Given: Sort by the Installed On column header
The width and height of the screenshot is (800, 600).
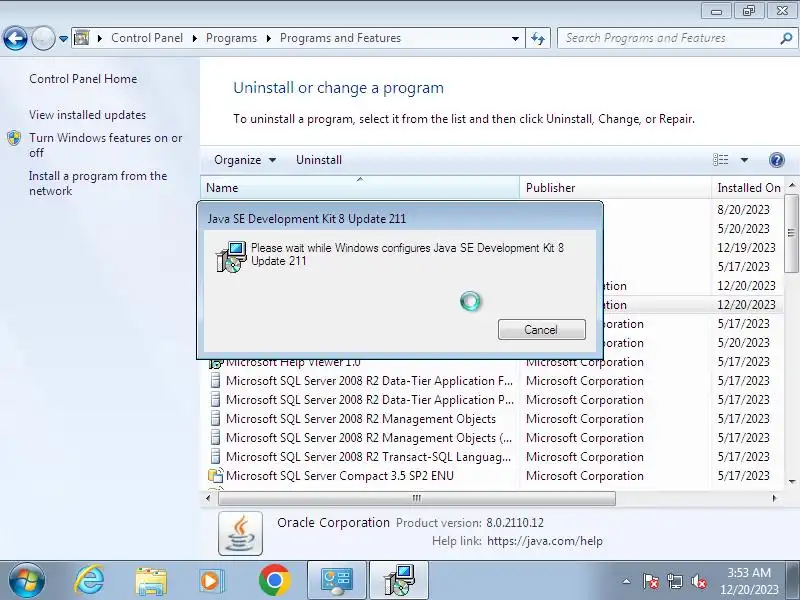Looking at the screenshot, I should click(x=749, y=188).
